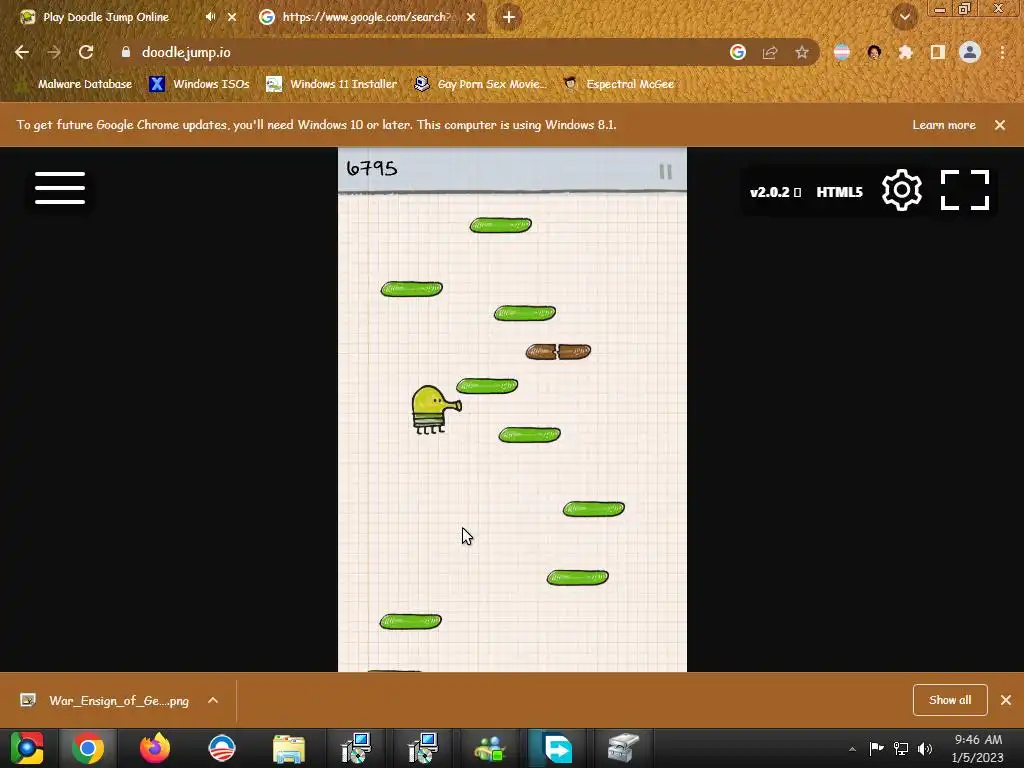Open game settings gear icon
Viewport: 1024px width, 768px height.
(901, 190)
